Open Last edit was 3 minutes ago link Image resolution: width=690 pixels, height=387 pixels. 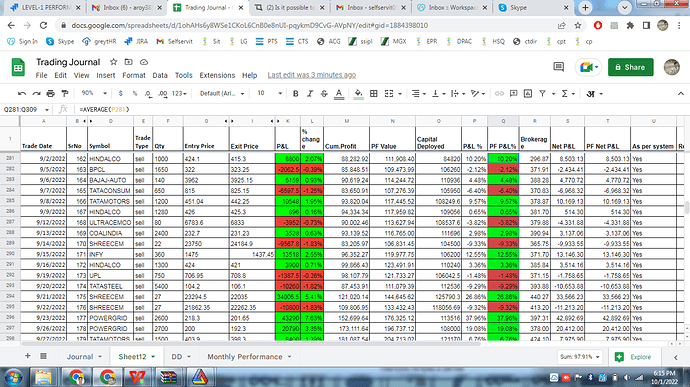point(312,75)
